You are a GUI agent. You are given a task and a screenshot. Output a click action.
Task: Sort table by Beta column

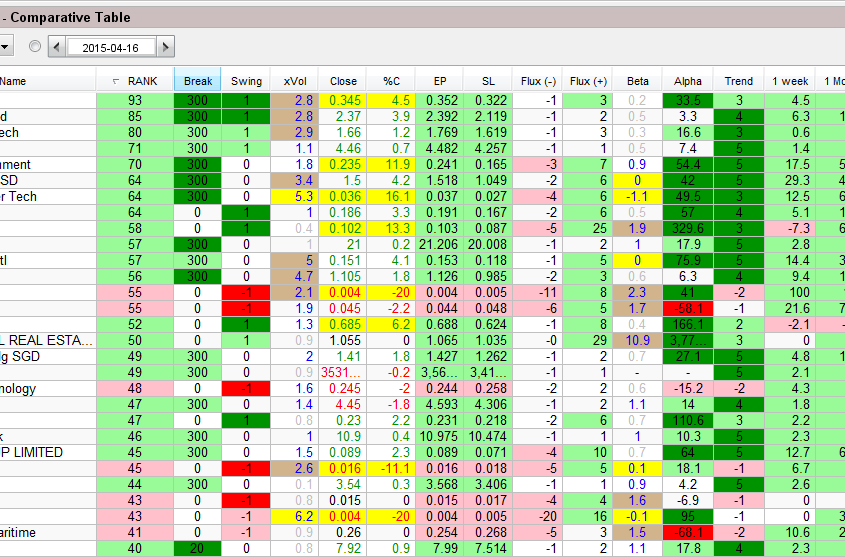tap(638, 81)
